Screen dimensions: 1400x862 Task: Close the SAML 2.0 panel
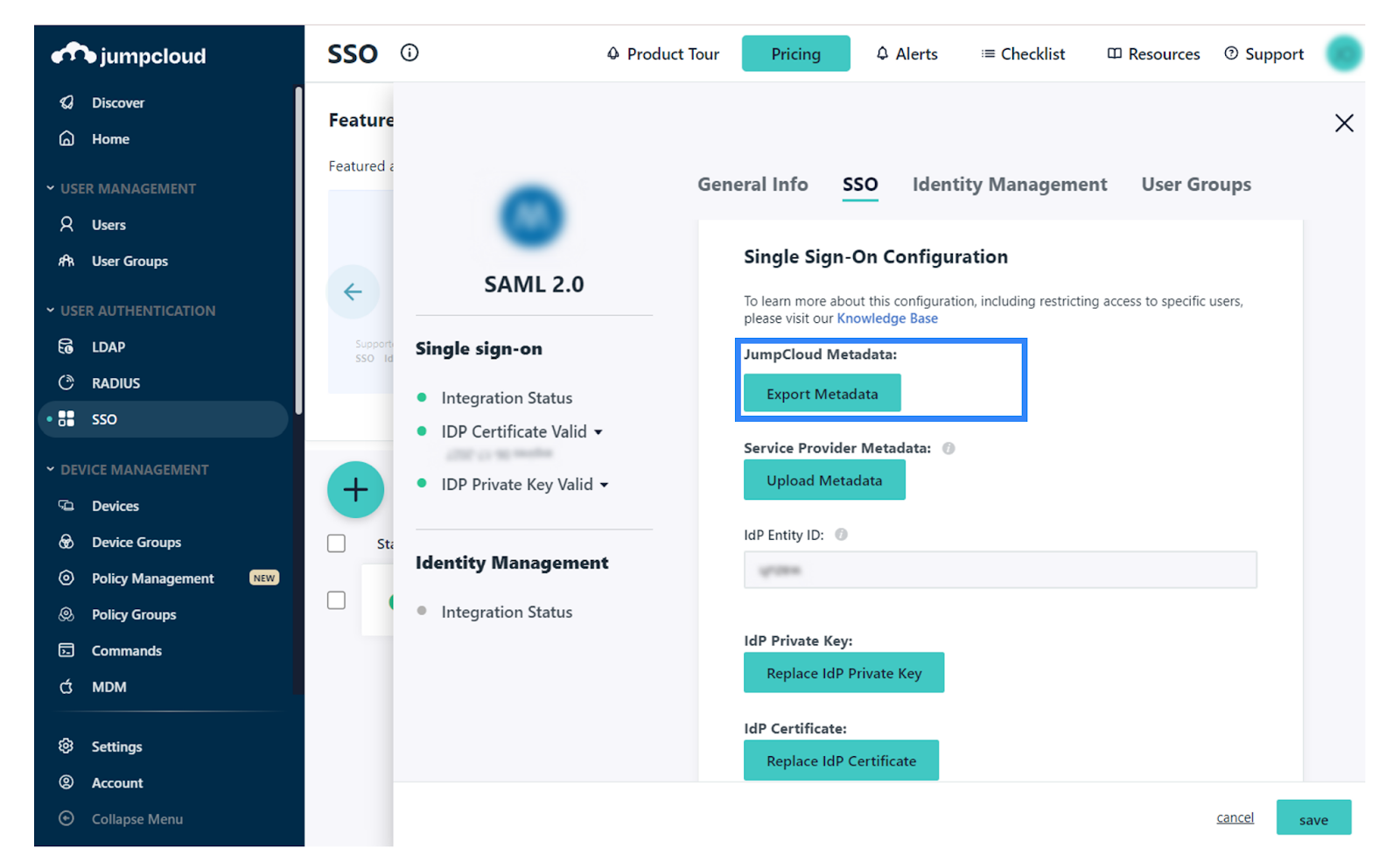1344,123
